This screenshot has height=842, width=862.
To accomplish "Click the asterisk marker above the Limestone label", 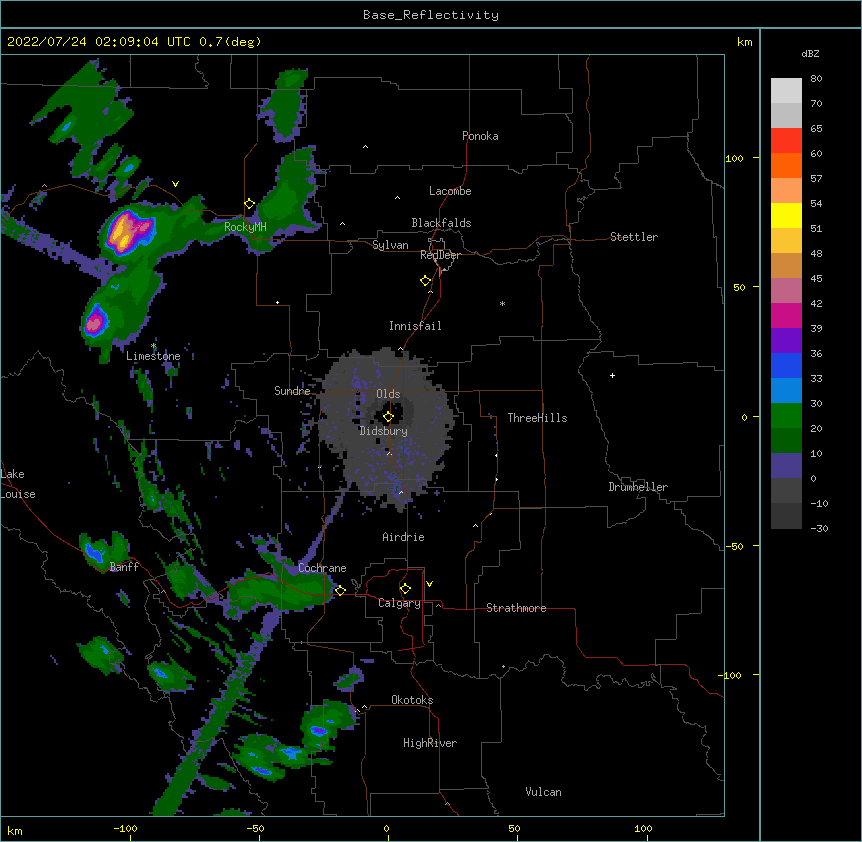I will point(154,346).
